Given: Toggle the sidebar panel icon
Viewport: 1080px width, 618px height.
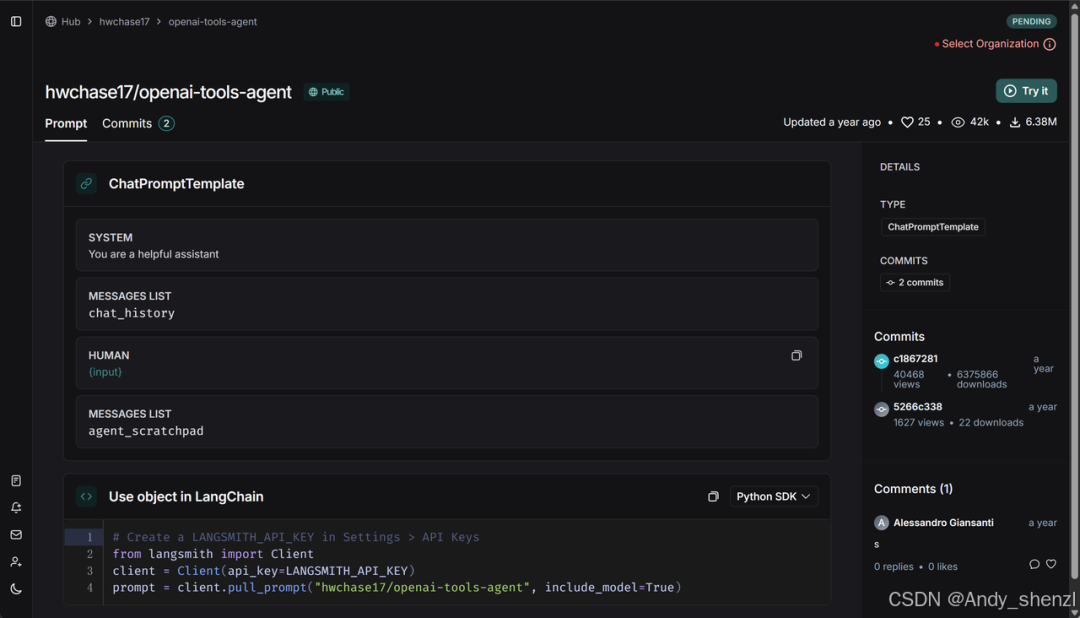Looking at the screenshot, I should point(16,21).
